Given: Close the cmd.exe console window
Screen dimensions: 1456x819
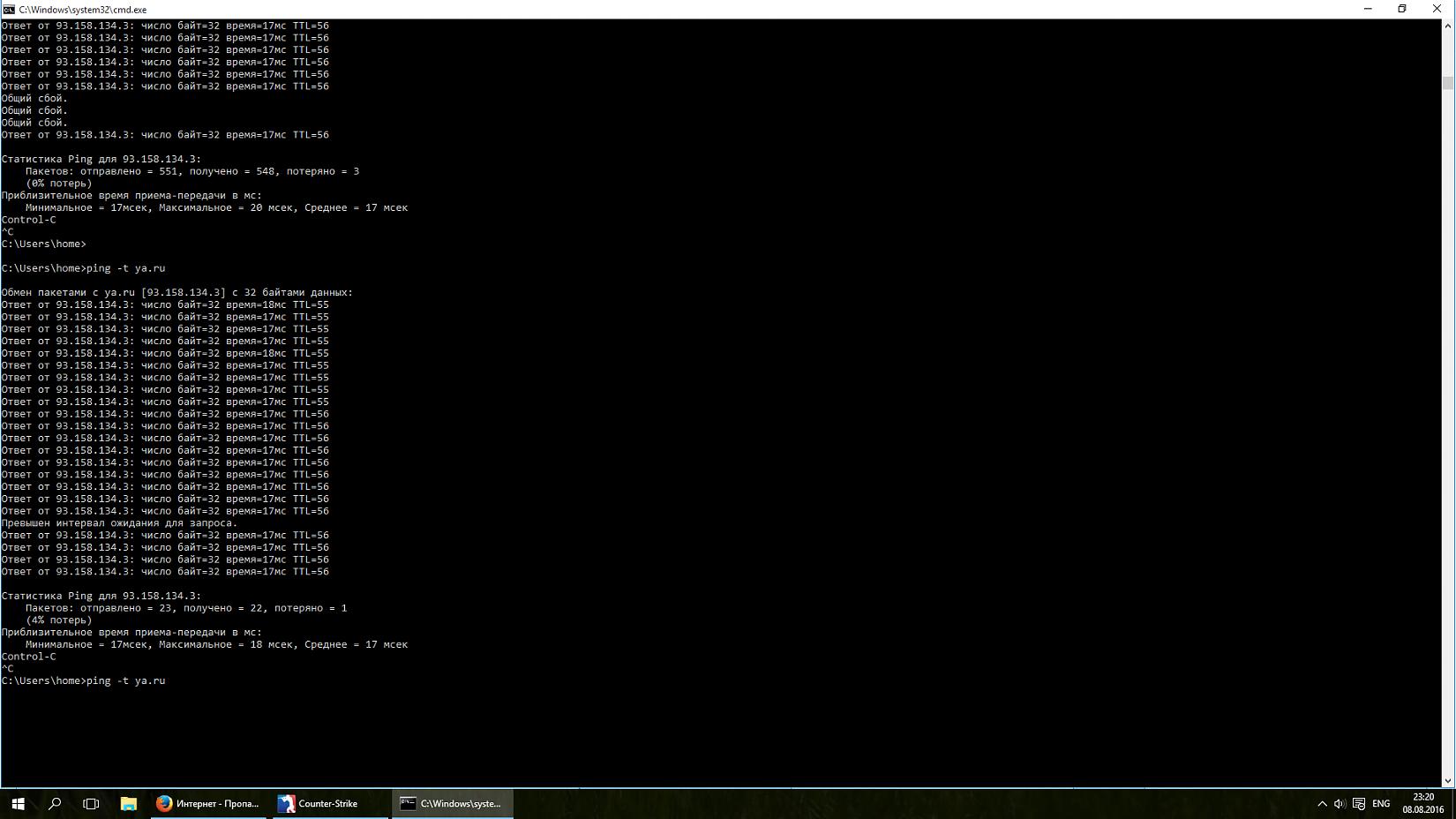Looking at the screenshot, I should pos(1437,9).
